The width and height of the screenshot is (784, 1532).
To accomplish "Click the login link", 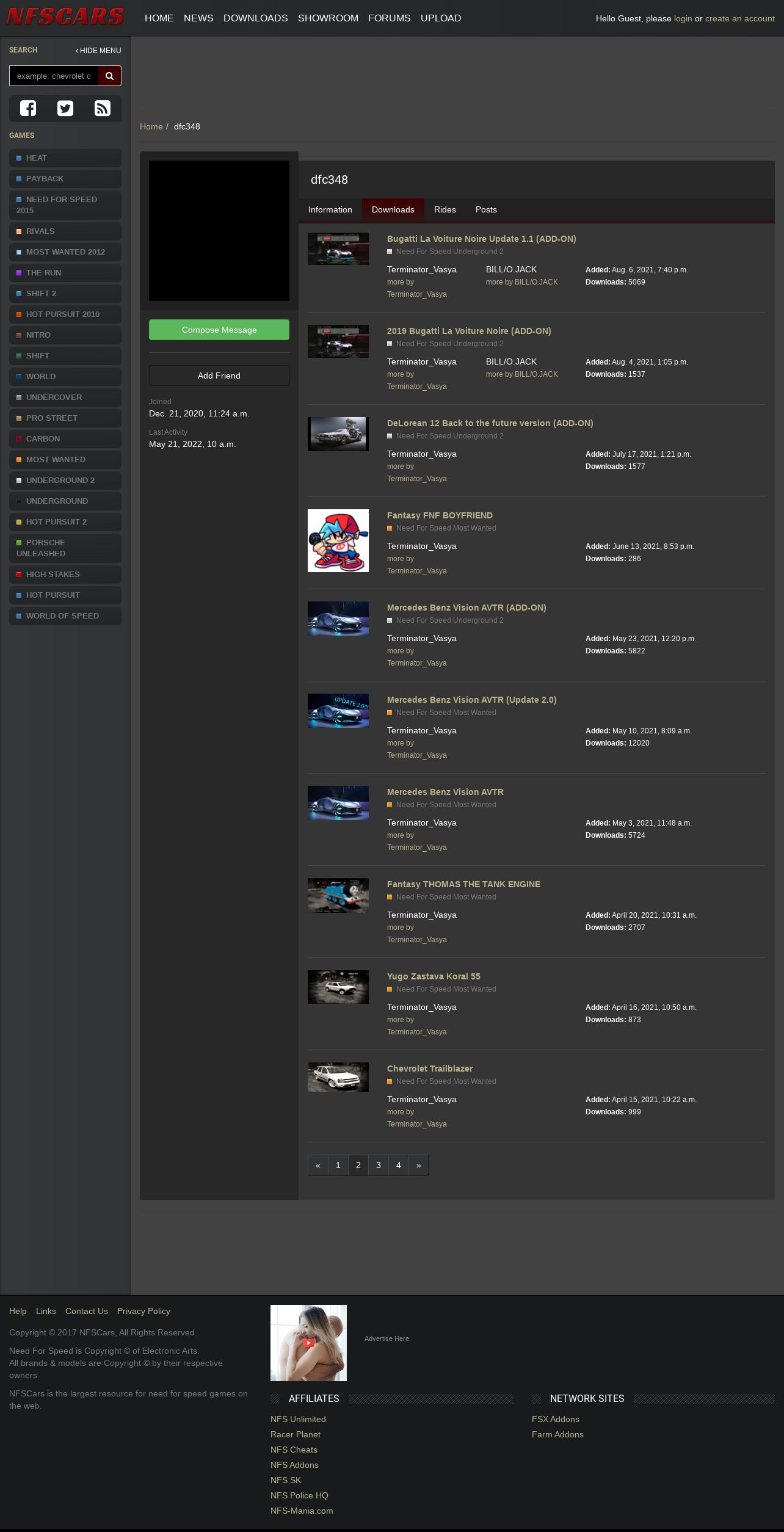I will (x=683, y=18).
